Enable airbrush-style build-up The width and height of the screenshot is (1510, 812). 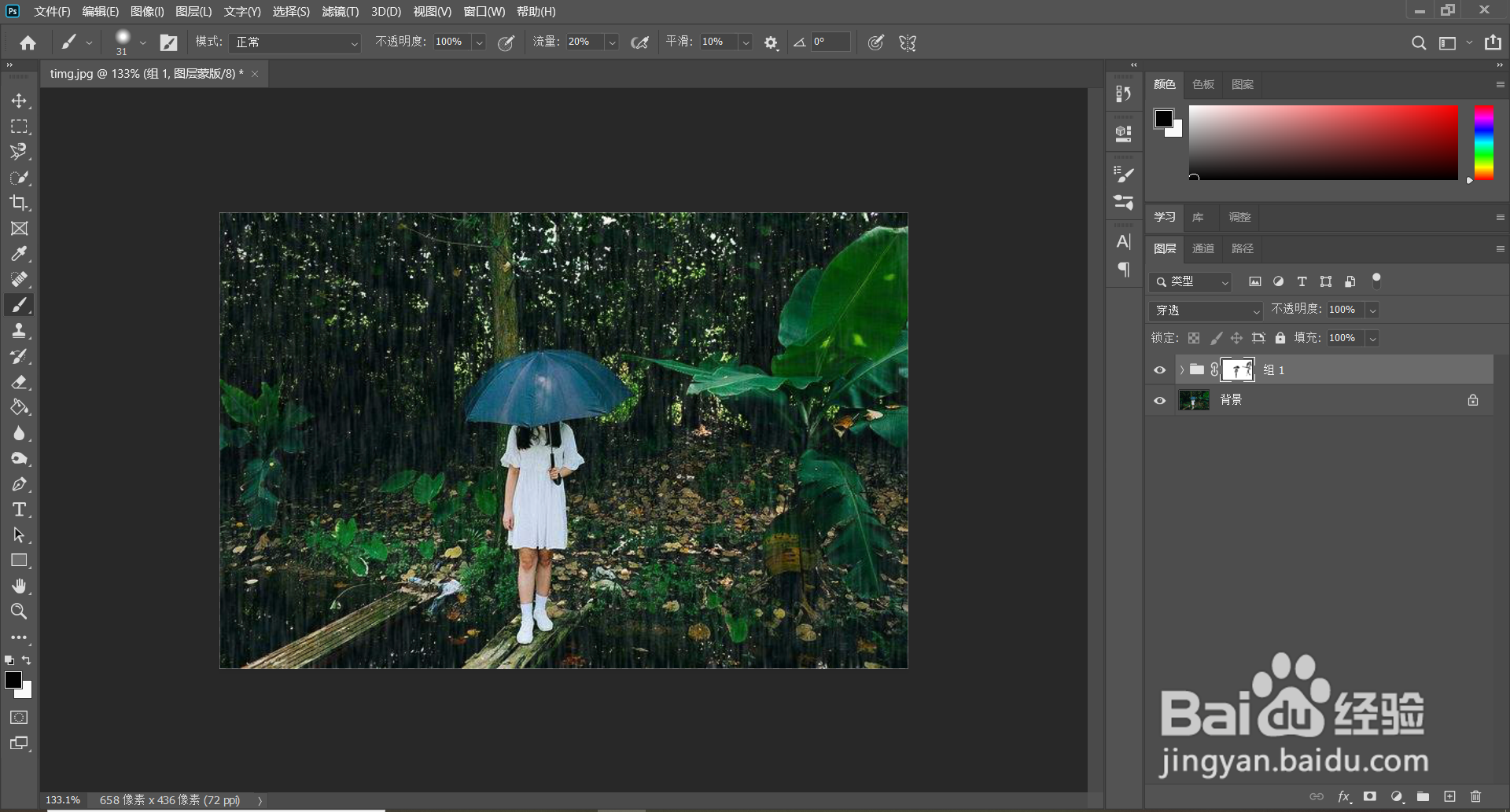640,42
